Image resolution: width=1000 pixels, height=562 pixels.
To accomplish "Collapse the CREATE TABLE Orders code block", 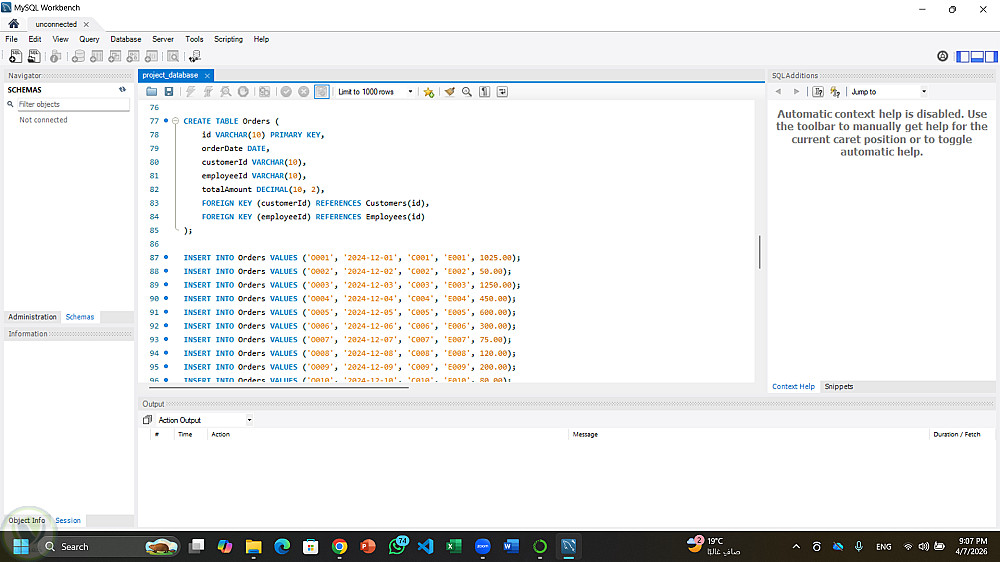I will 175,121.
